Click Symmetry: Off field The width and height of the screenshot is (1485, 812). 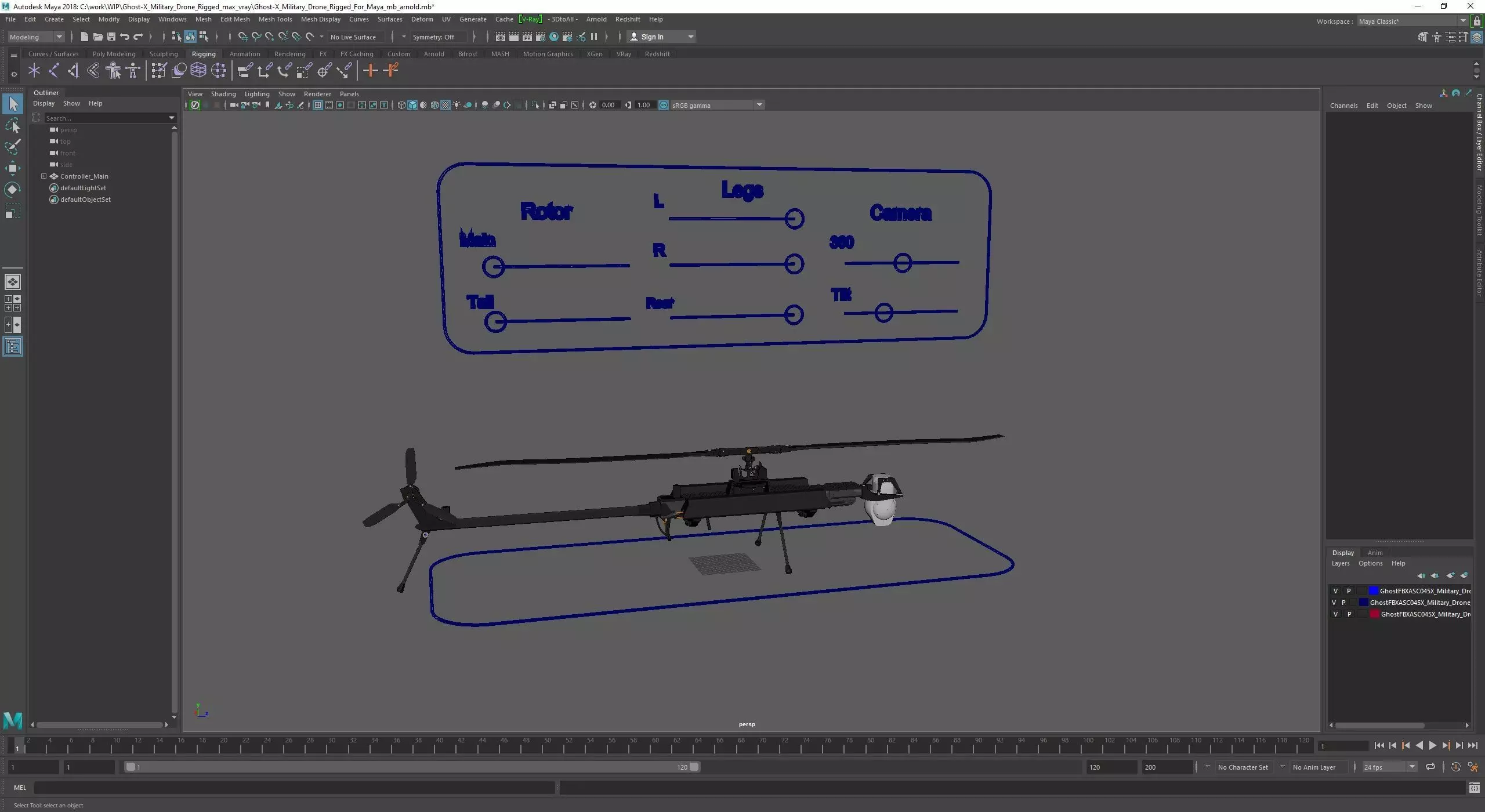pyautogui.click(x=438, y=37)
